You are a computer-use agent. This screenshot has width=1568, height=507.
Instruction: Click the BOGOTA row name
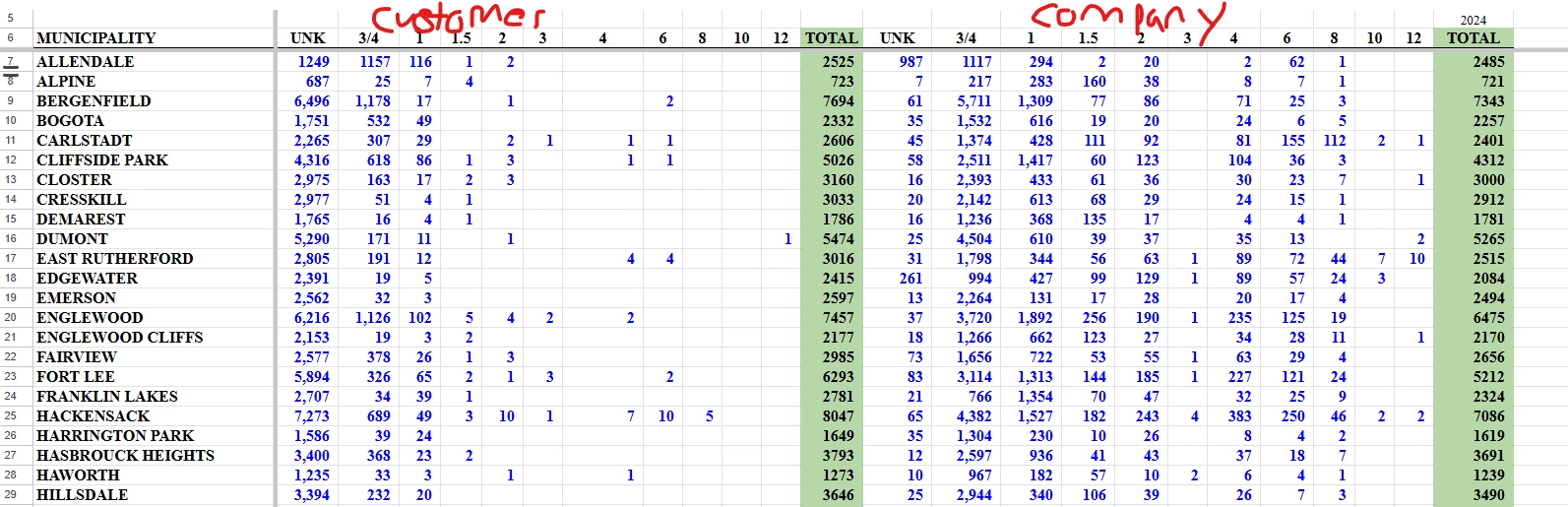coord(70,121)
